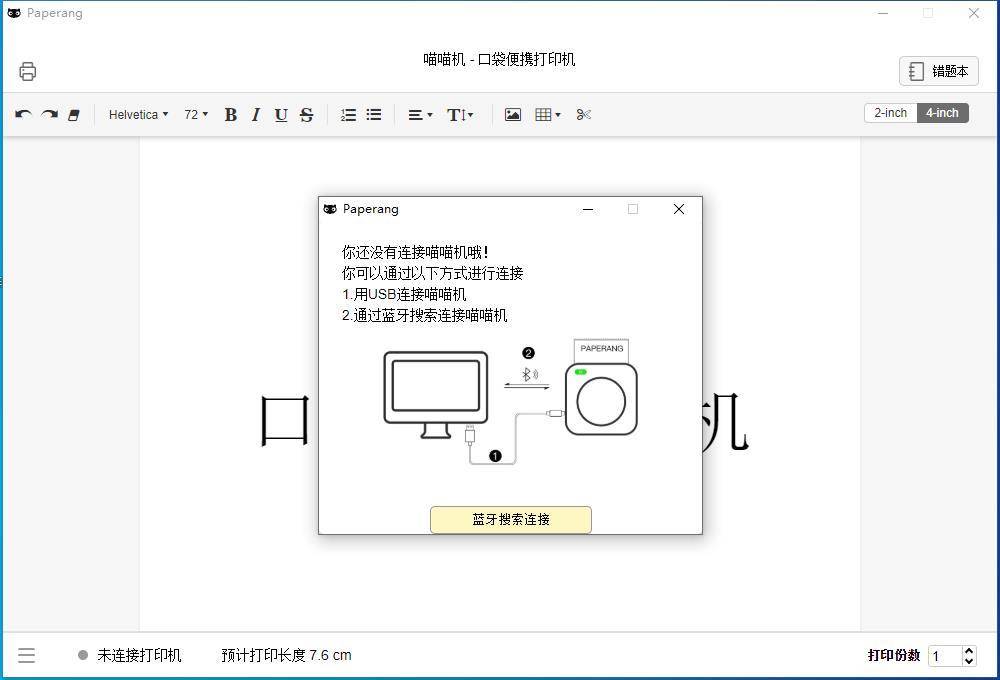The width and height of the screenshot is (1000, 680).
Task: Select the insert image icon
Action: pos(512,114)
